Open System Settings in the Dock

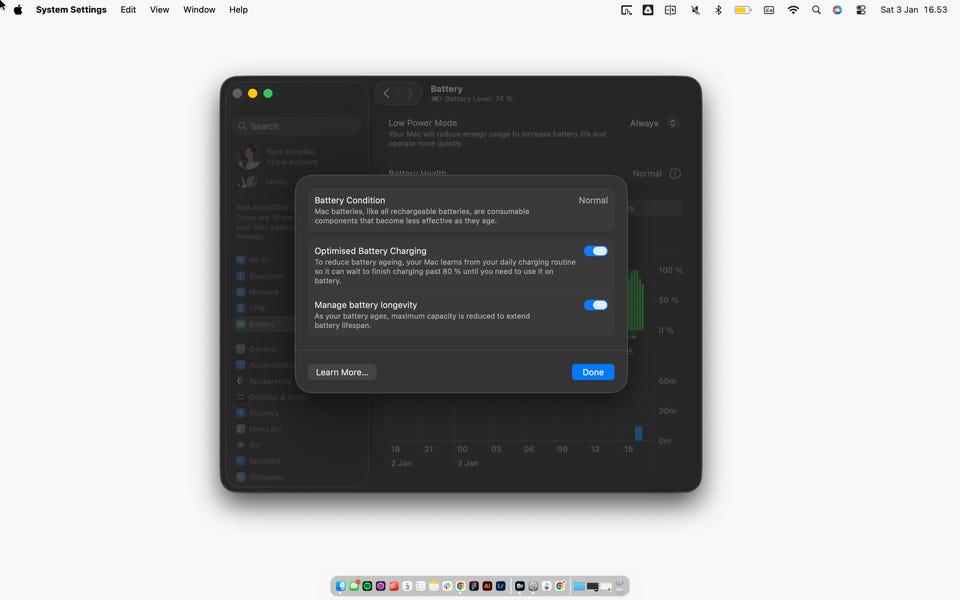pyautogui.click(x=533, y=586)
